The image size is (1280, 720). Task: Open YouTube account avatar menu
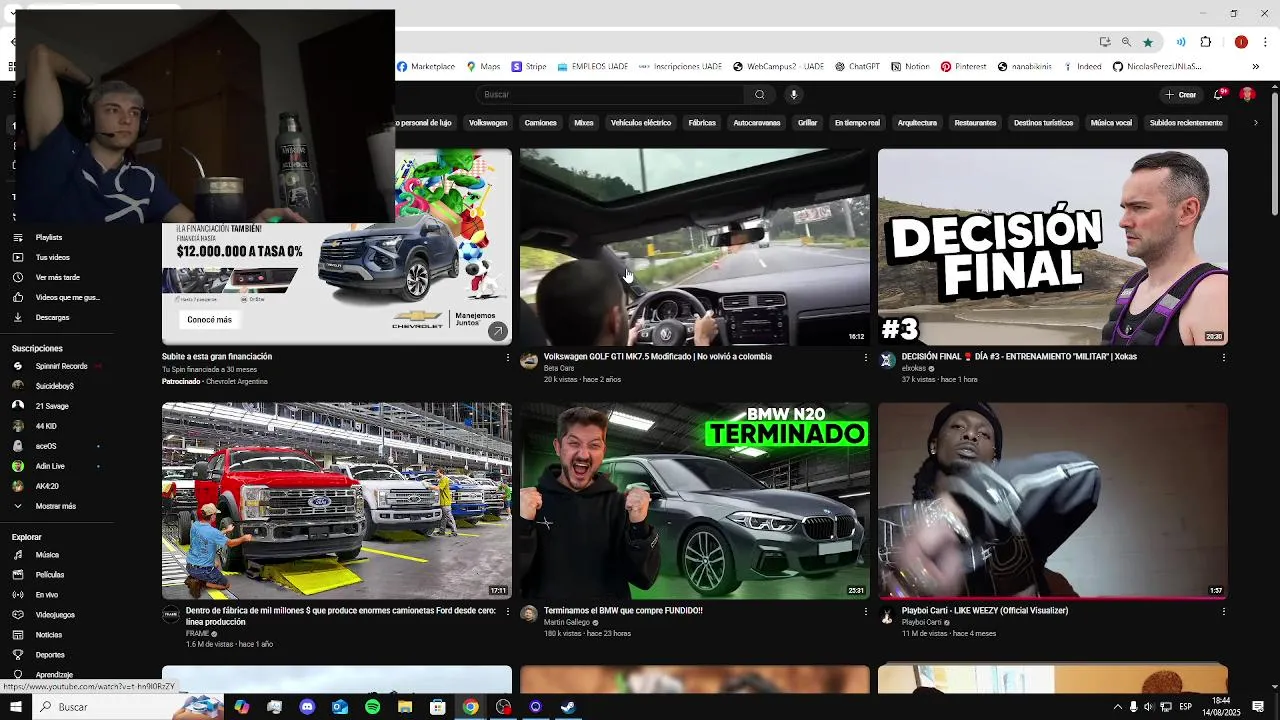click(x=1247, y=94)
